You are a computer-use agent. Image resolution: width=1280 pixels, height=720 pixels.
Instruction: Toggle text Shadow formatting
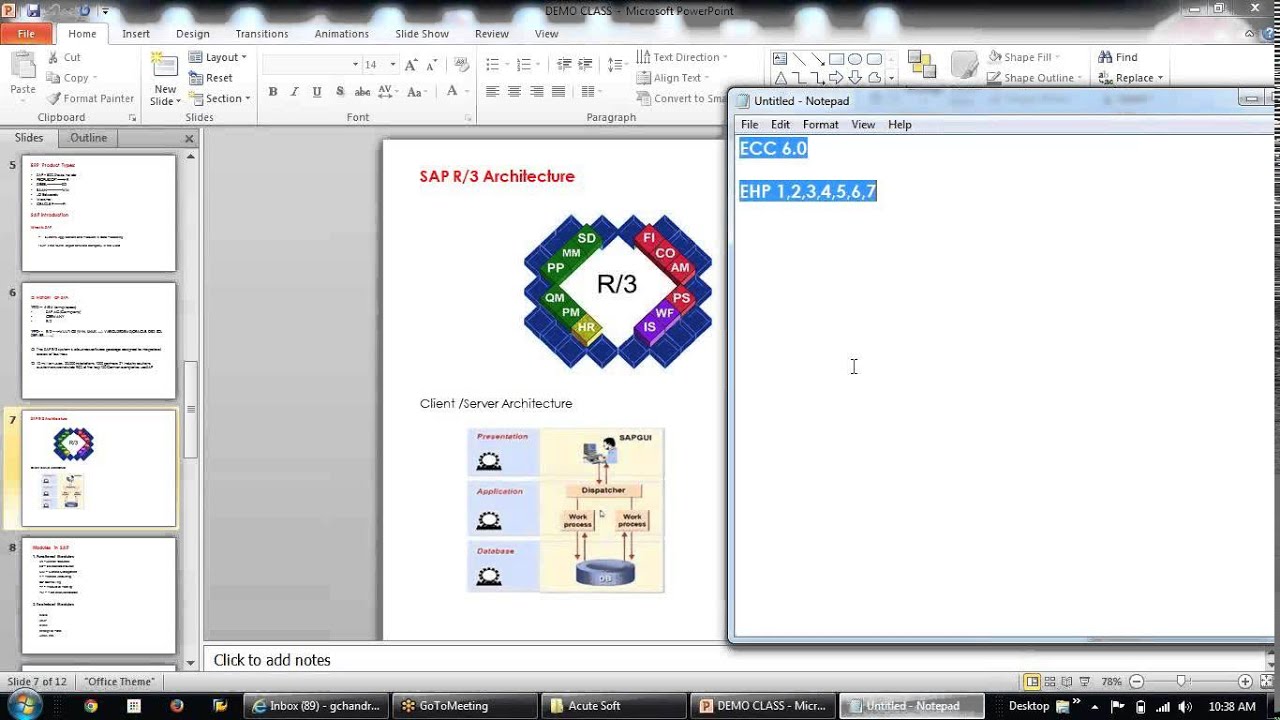pos(340,91)
